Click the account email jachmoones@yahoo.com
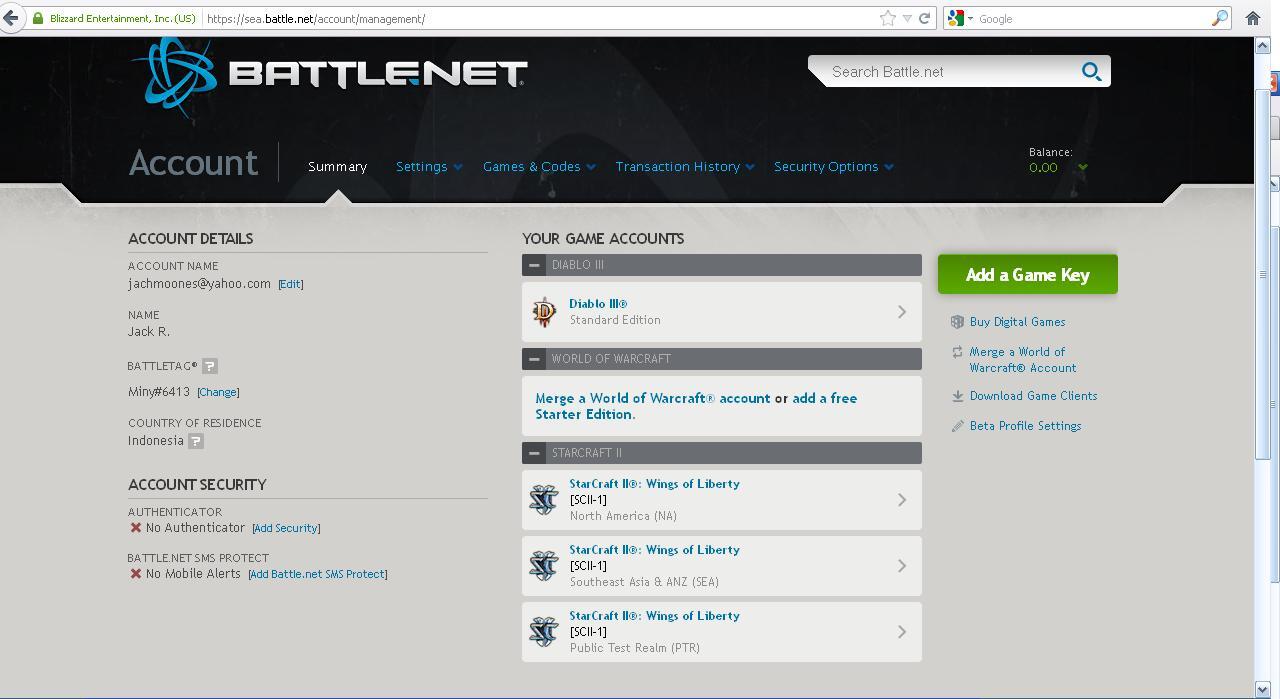The width and height of the screenshot is (1280, 699). pyautogui.click(x=199, y=284)
